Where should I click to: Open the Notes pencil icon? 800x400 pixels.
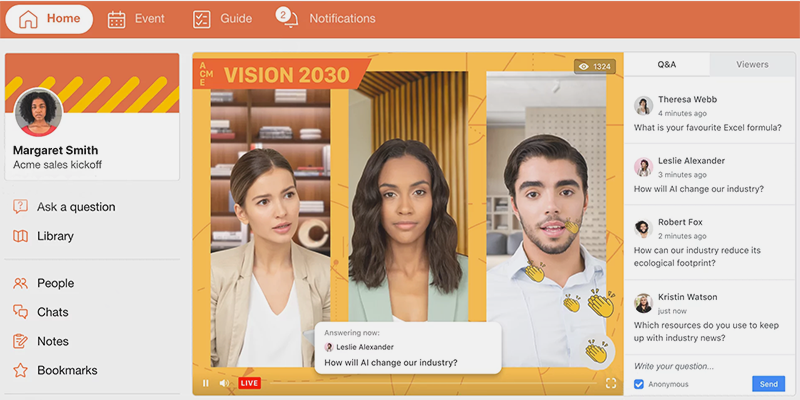pos(20,341)
